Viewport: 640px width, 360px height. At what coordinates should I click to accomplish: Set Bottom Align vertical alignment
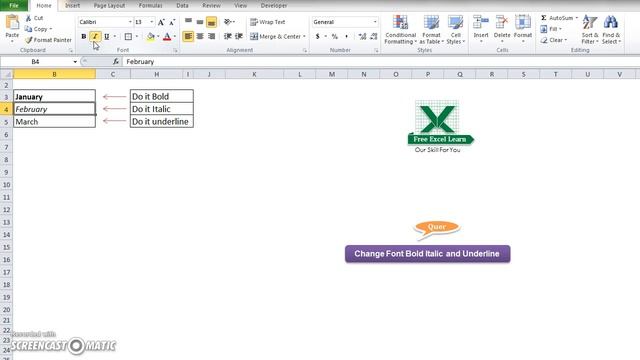211,22
